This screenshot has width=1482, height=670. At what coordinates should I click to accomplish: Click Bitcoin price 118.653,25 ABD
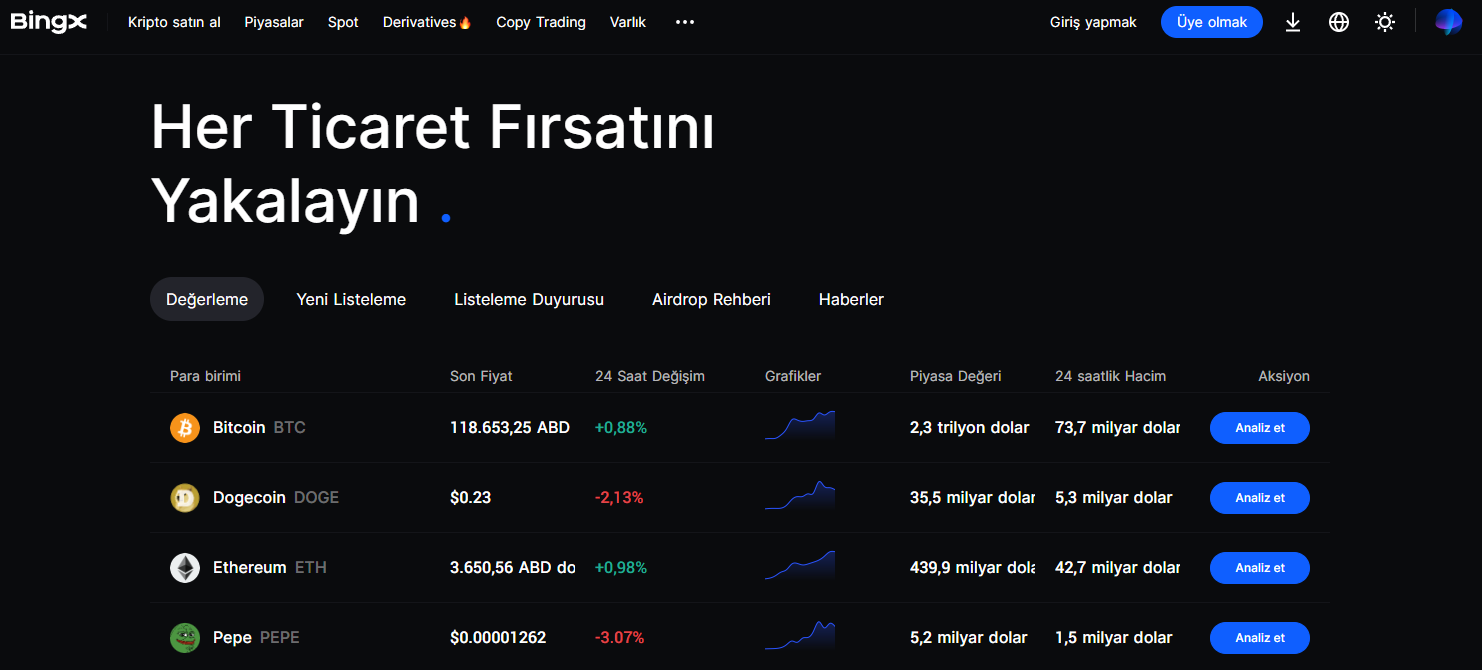[x=510, y=428]
